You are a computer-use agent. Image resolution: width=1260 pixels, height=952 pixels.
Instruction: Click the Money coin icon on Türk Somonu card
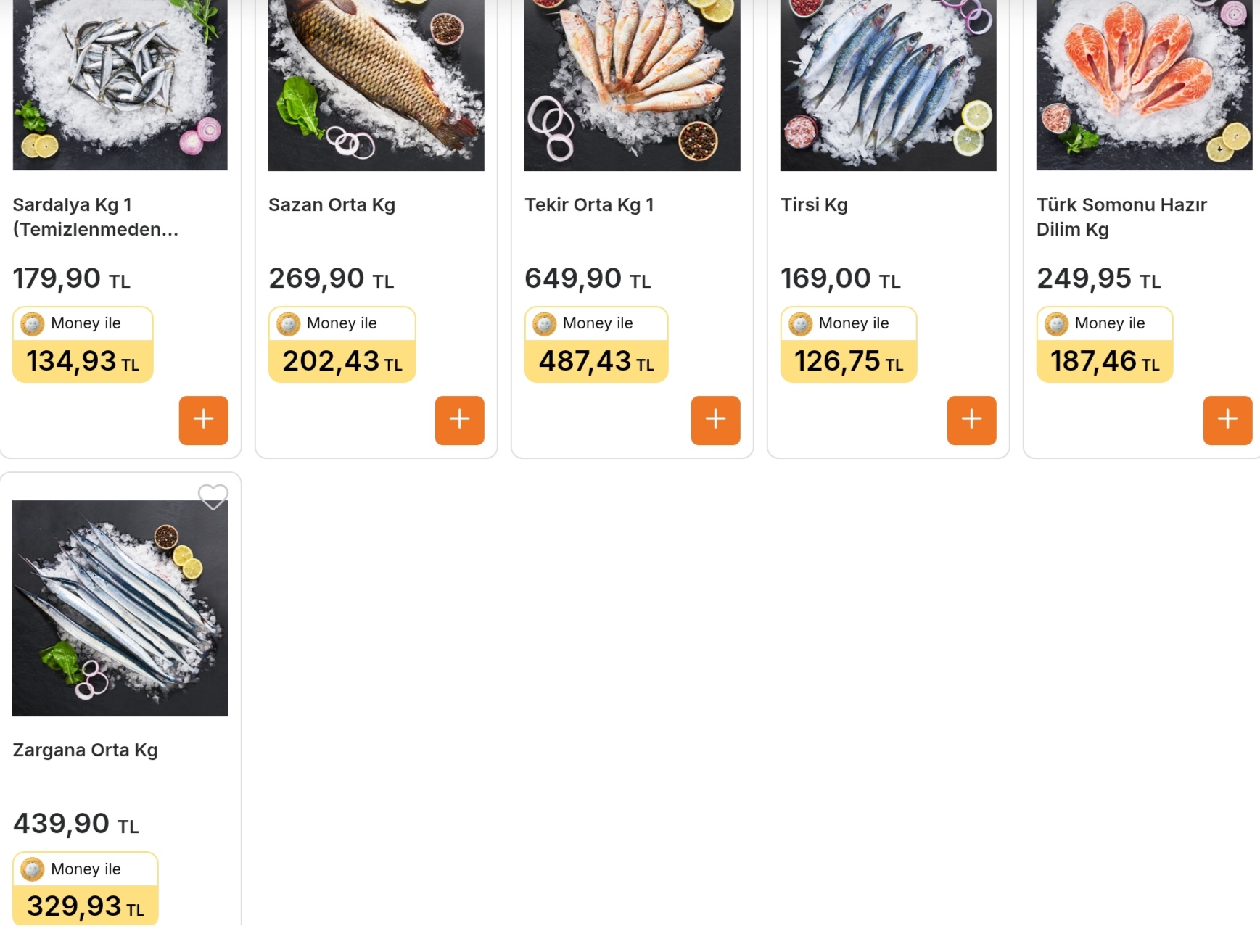[1056, 323]
